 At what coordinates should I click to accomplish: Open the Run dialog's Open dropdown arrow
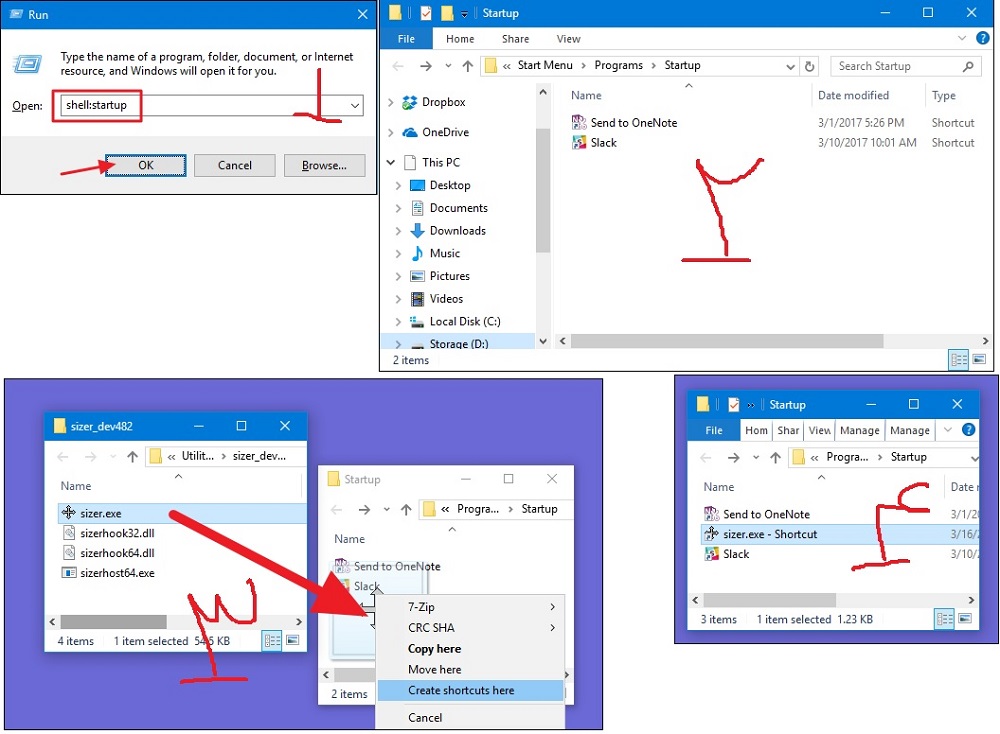355,106
